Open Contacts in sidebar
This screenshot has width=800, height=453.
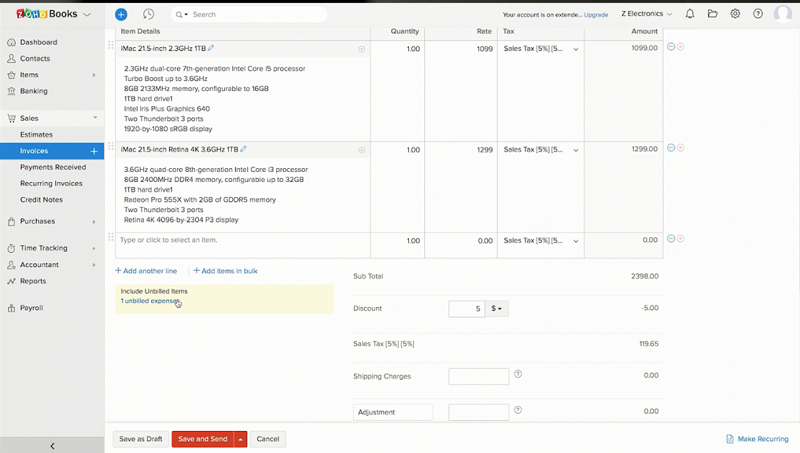[x=35, y=59]
